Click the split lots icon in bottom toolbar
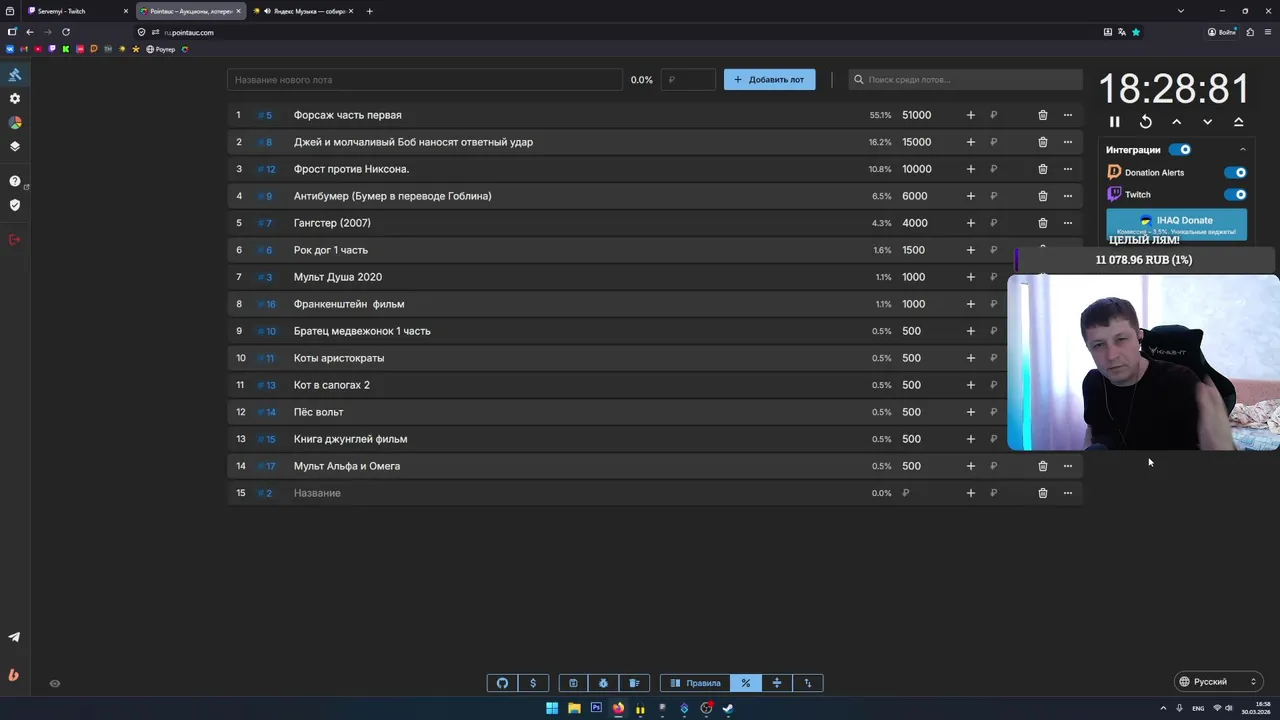Viewport: 1280px width, 720px height. [777, 683]
